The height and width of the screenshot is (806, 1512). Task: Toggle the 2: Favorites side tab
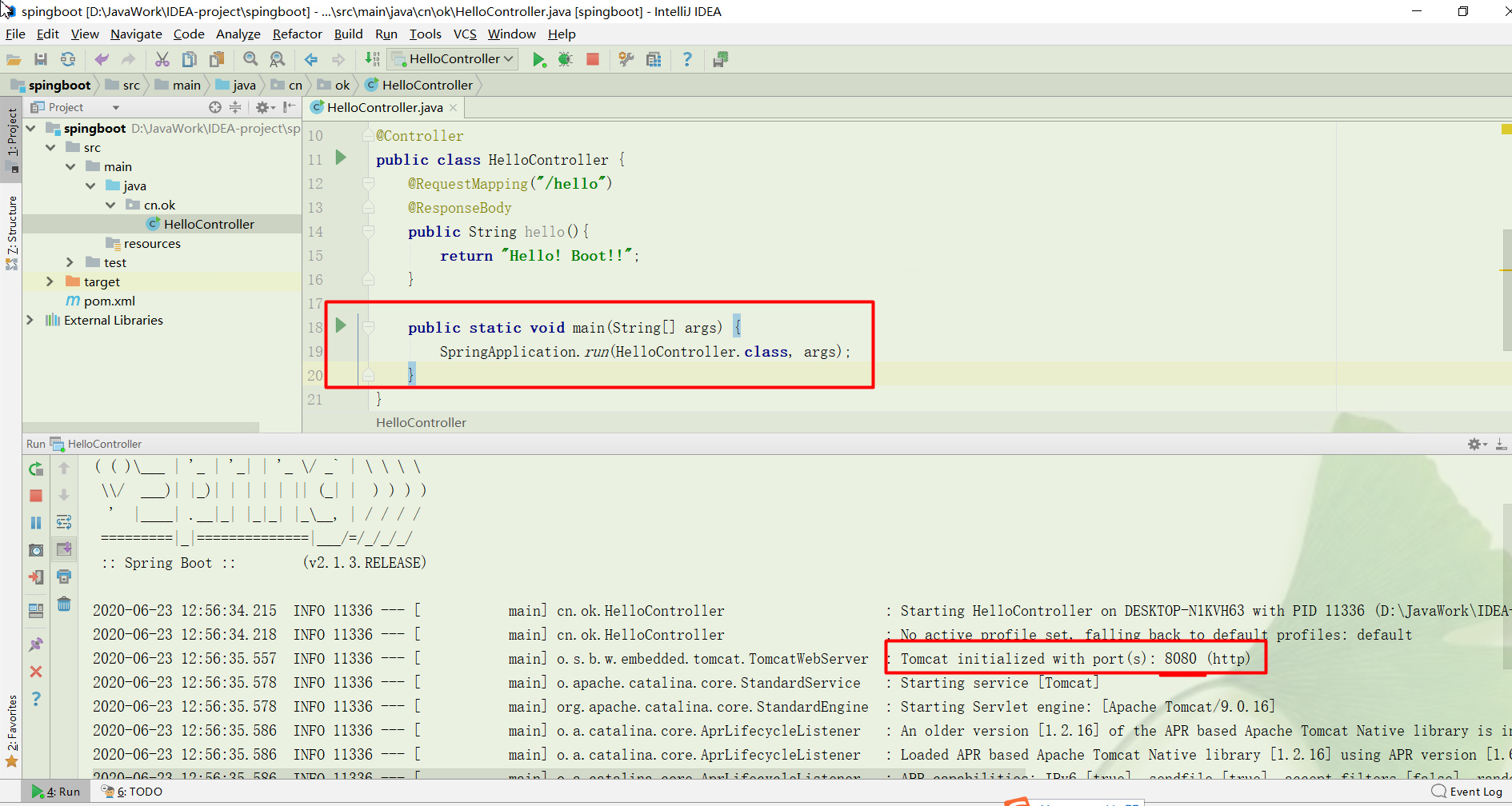point(11,732)
